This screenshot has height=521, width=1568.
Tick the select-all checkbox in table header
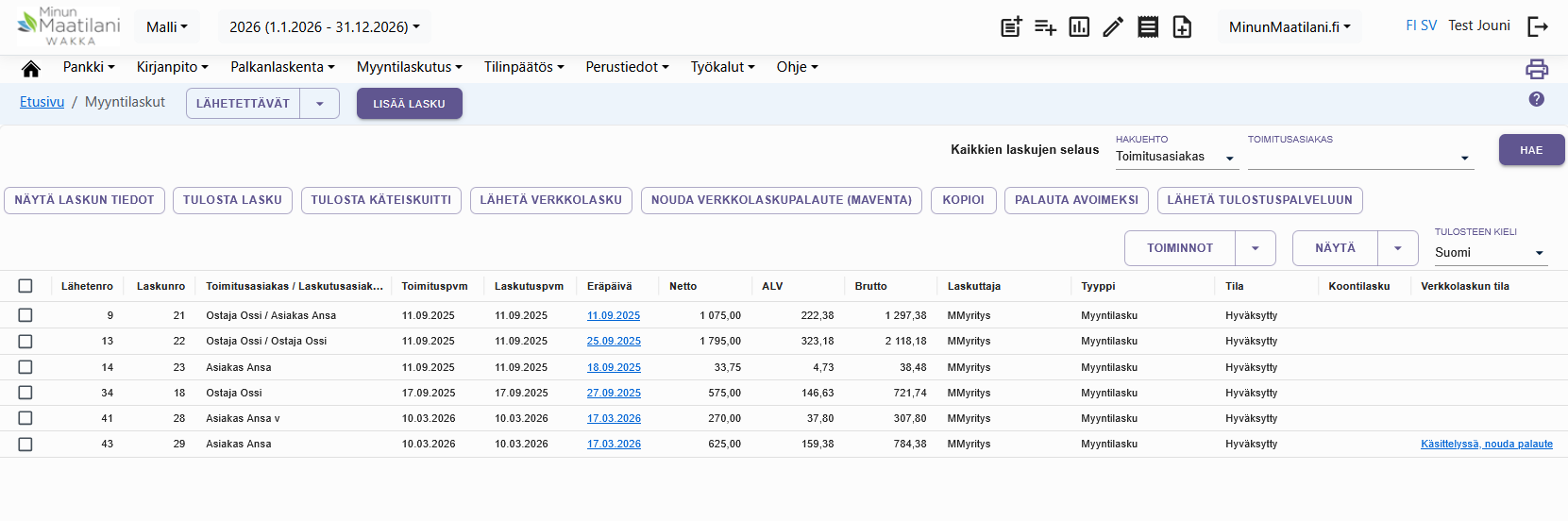pos(25,286)
